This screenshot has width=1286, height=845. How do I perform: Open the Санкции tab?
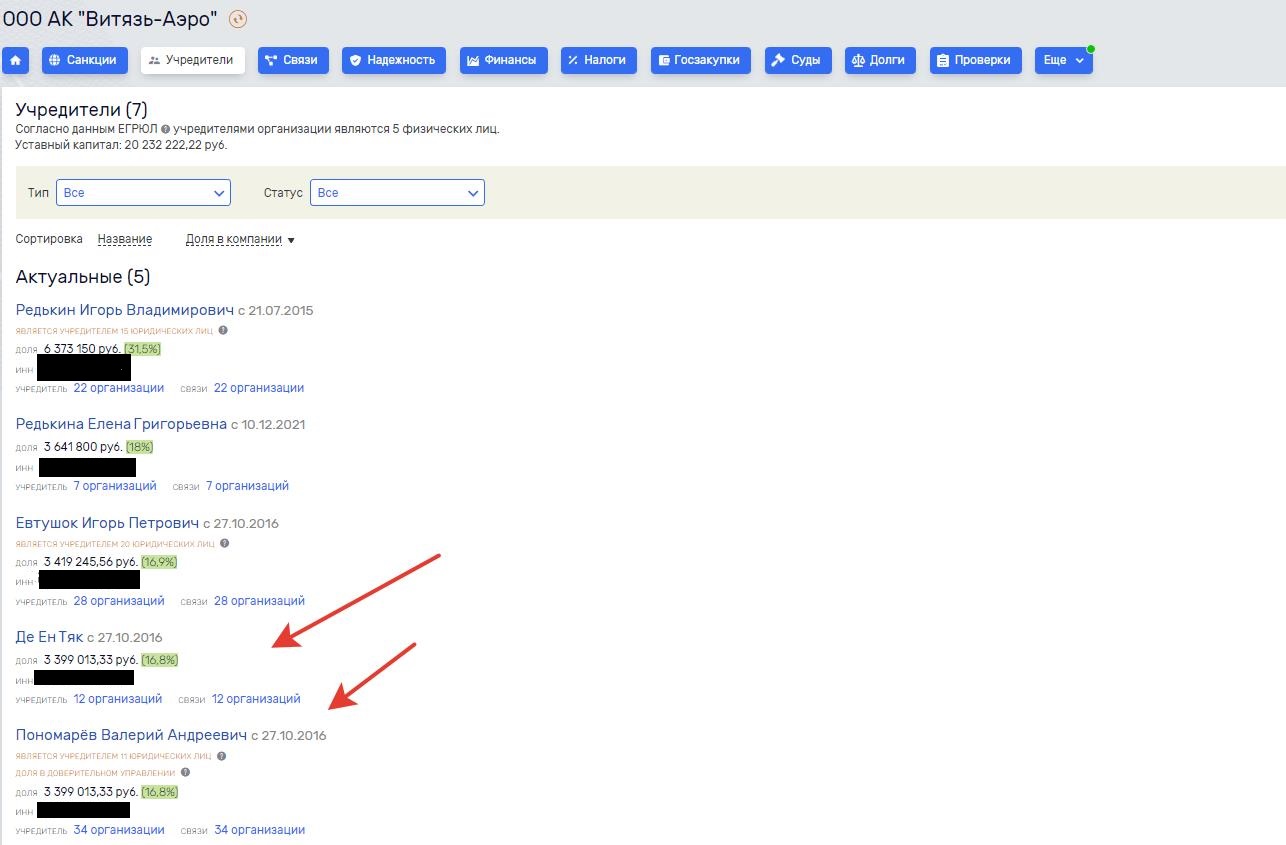(85, 60)
